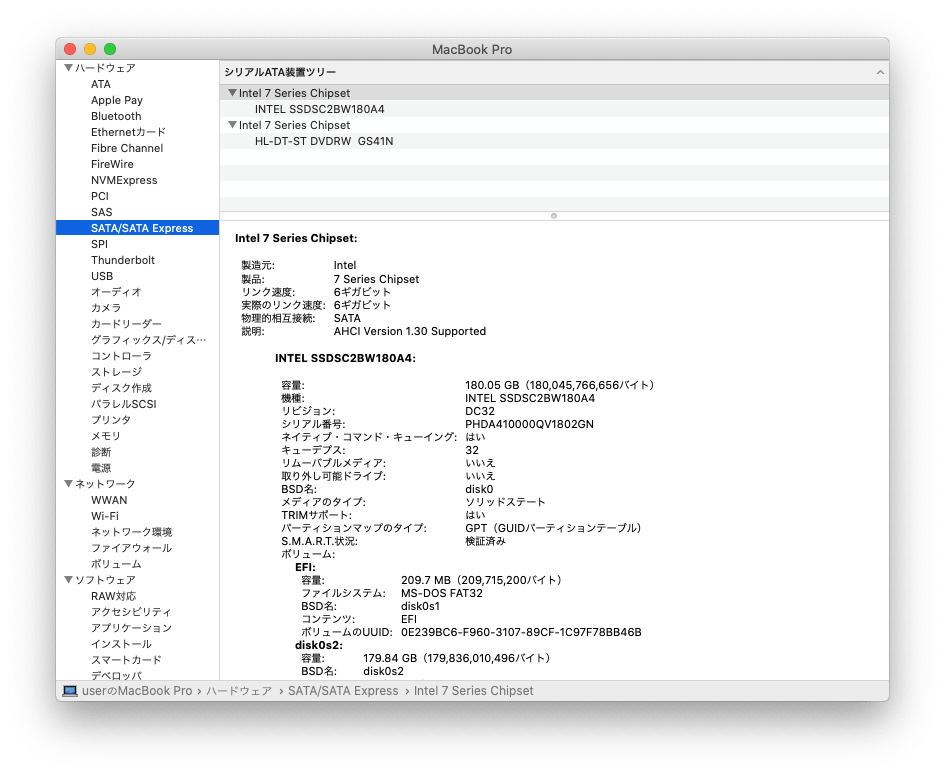Click the MS-DOS FAT32 file system value
The height and width of the screenshot is (775, 945).
click(442, 593)
